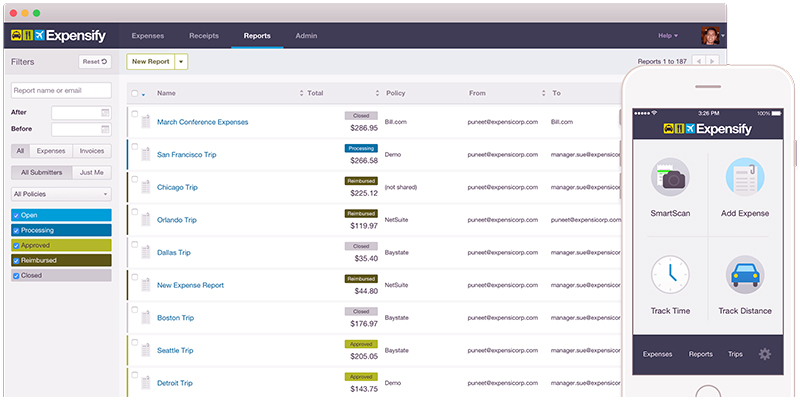800x400 pixels.
Task: Focus the Report name or email field
Action: 61,90
